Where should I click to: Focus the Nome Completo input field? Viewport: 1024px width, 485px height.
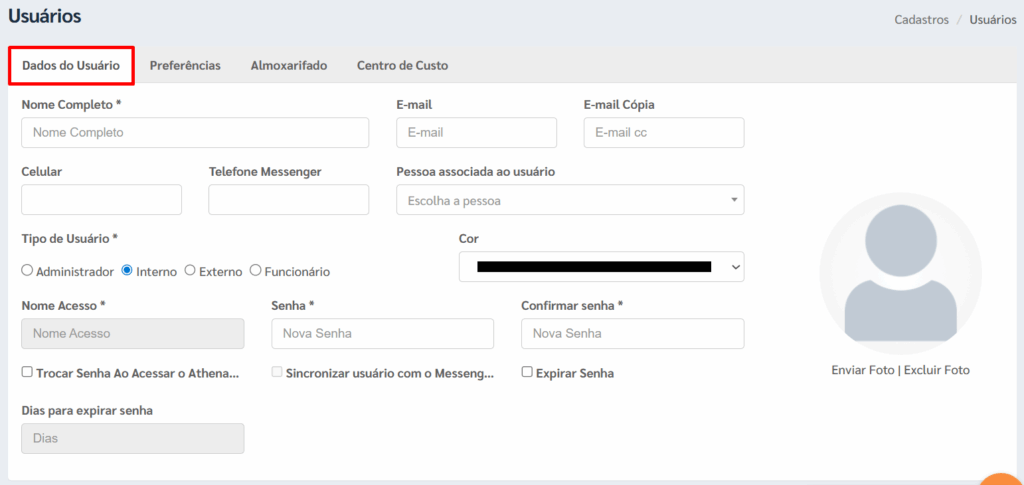point(195,133)
